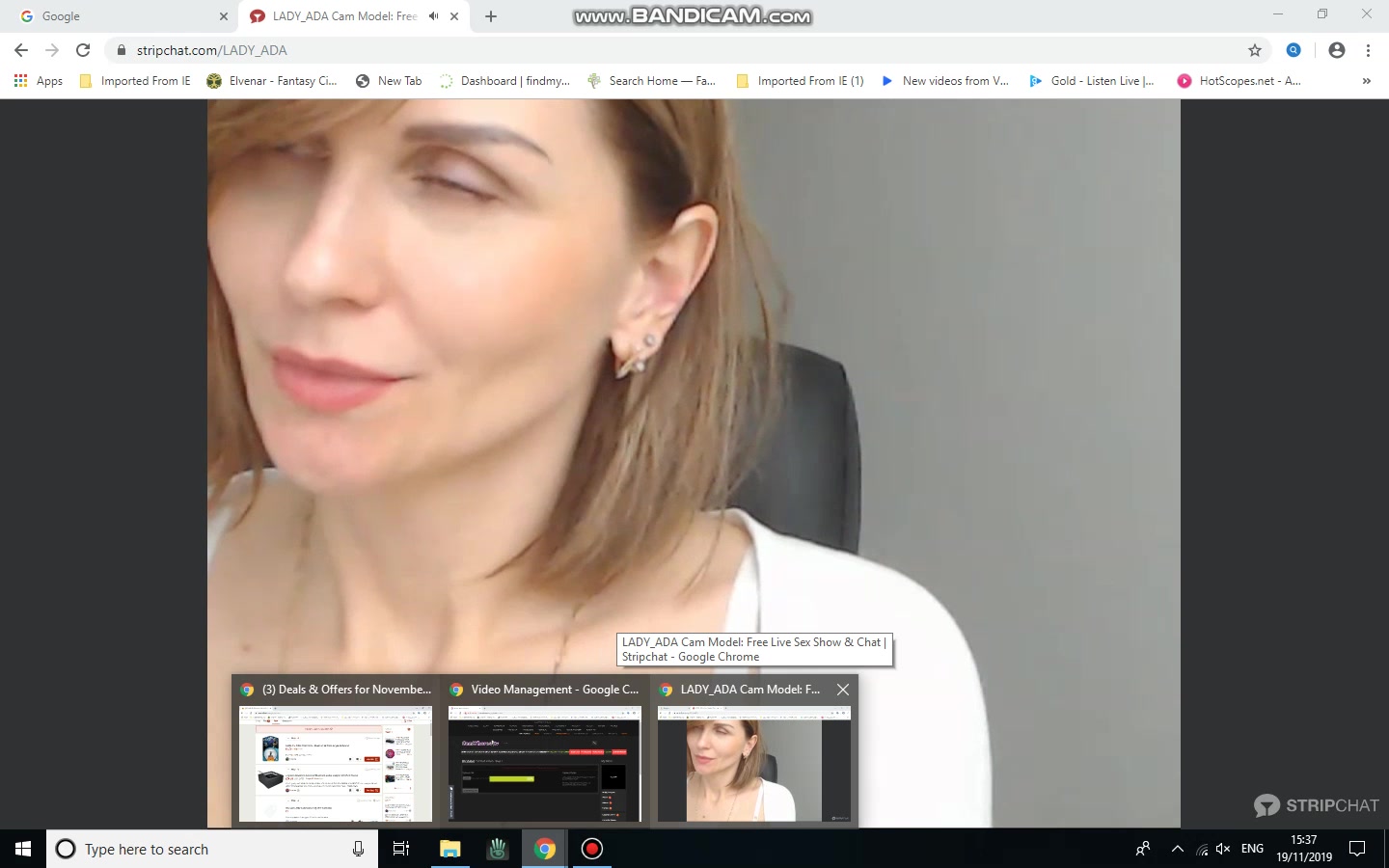The height and width of the screenshot is (868, 1389).
Task: Reload the page with the refresh icon
Action: (83, 50)
